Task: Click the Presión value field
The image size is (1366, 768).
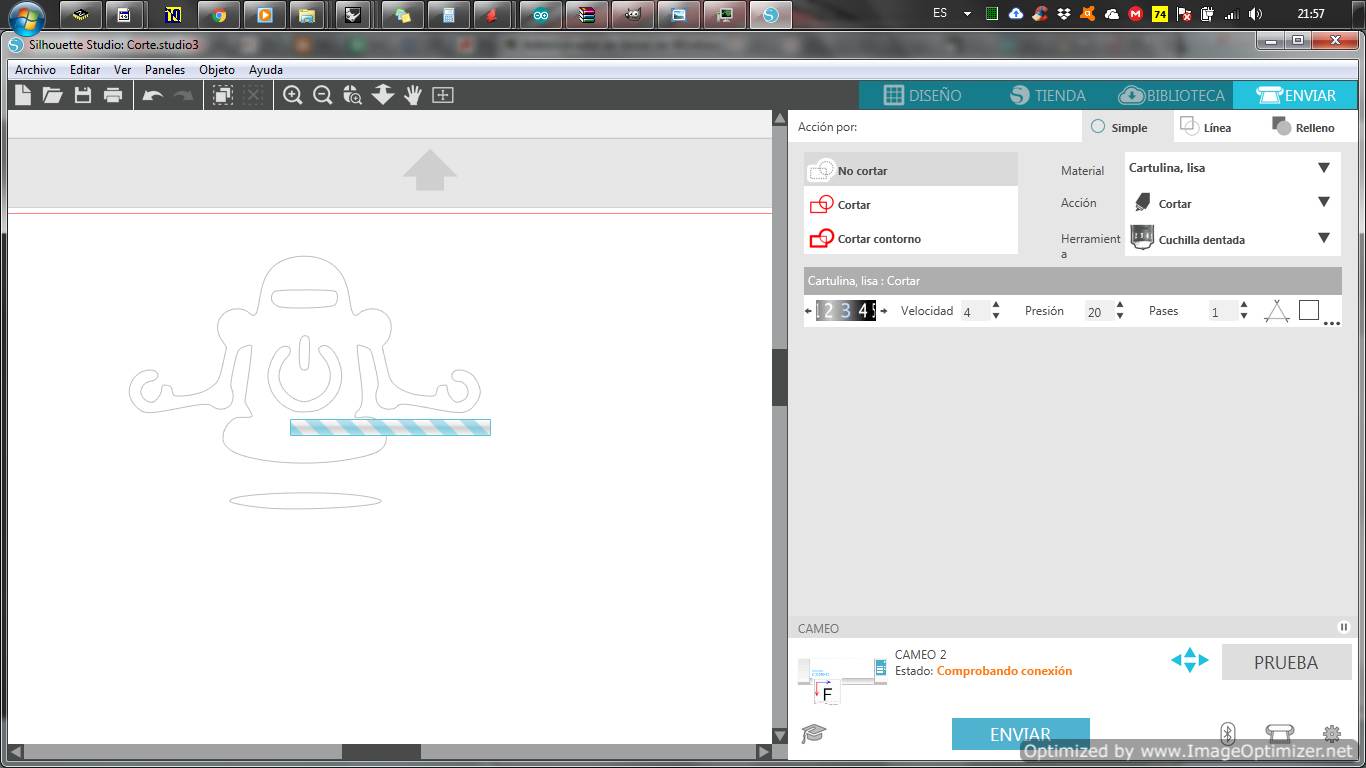Action: click(1099, 311)
